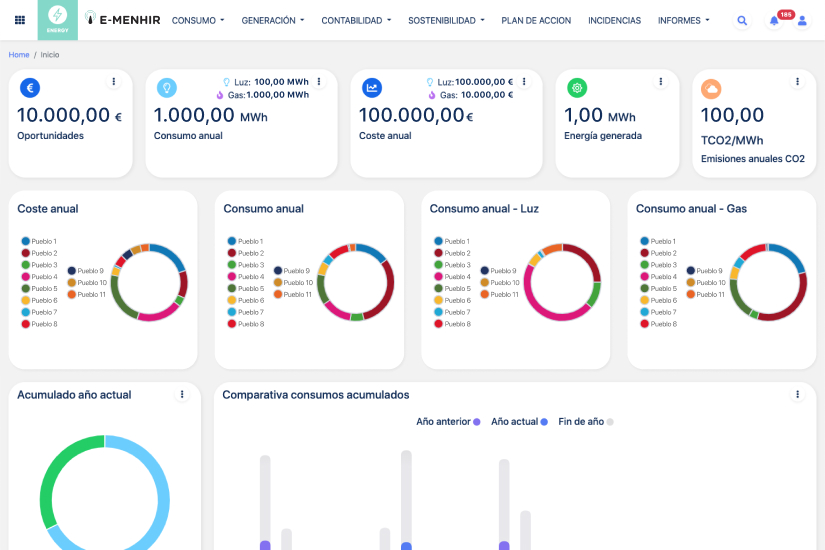Image resolution: width=825 pixels, height=550 pixels.
Task: Open the INCIDENCIAS menu item
Action: tap(615, 21)
